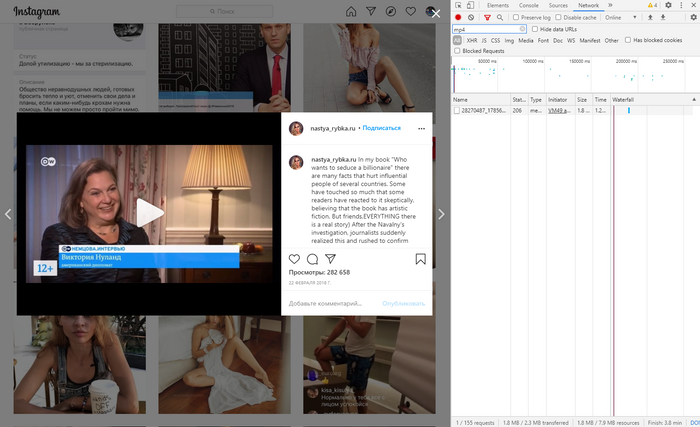Screen dimensions: 700x427
Task: Switch to Elements tab
Action: coord(498,5)
